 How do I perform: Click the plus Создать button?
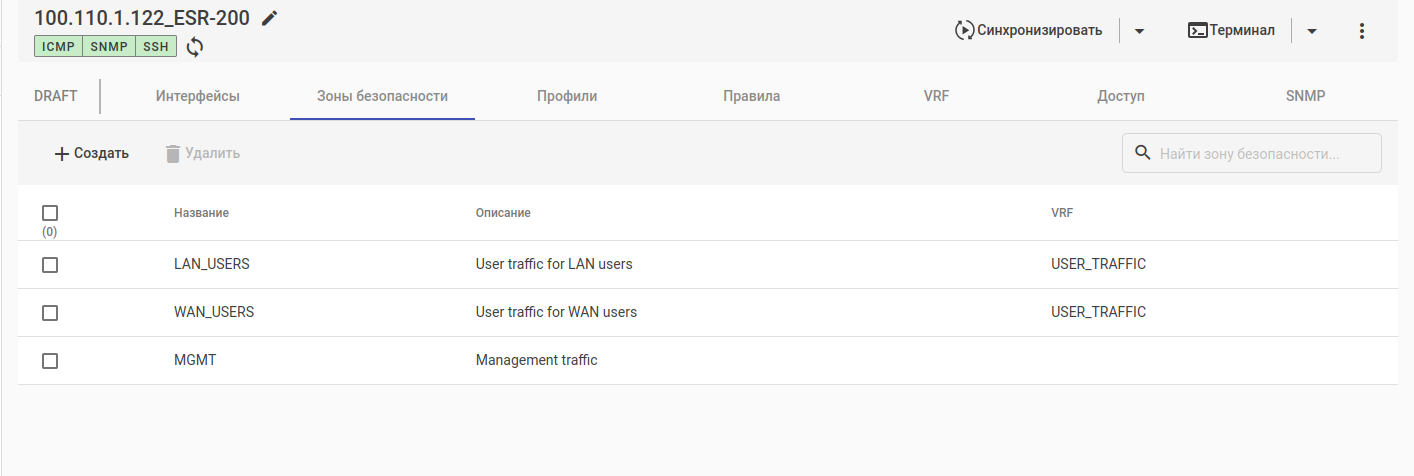click(91, 153)
